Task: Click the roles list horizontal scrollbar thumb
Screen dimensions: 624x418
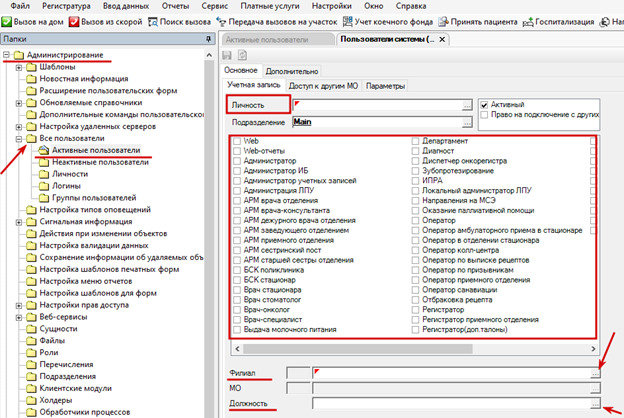Action: [358, 349]
